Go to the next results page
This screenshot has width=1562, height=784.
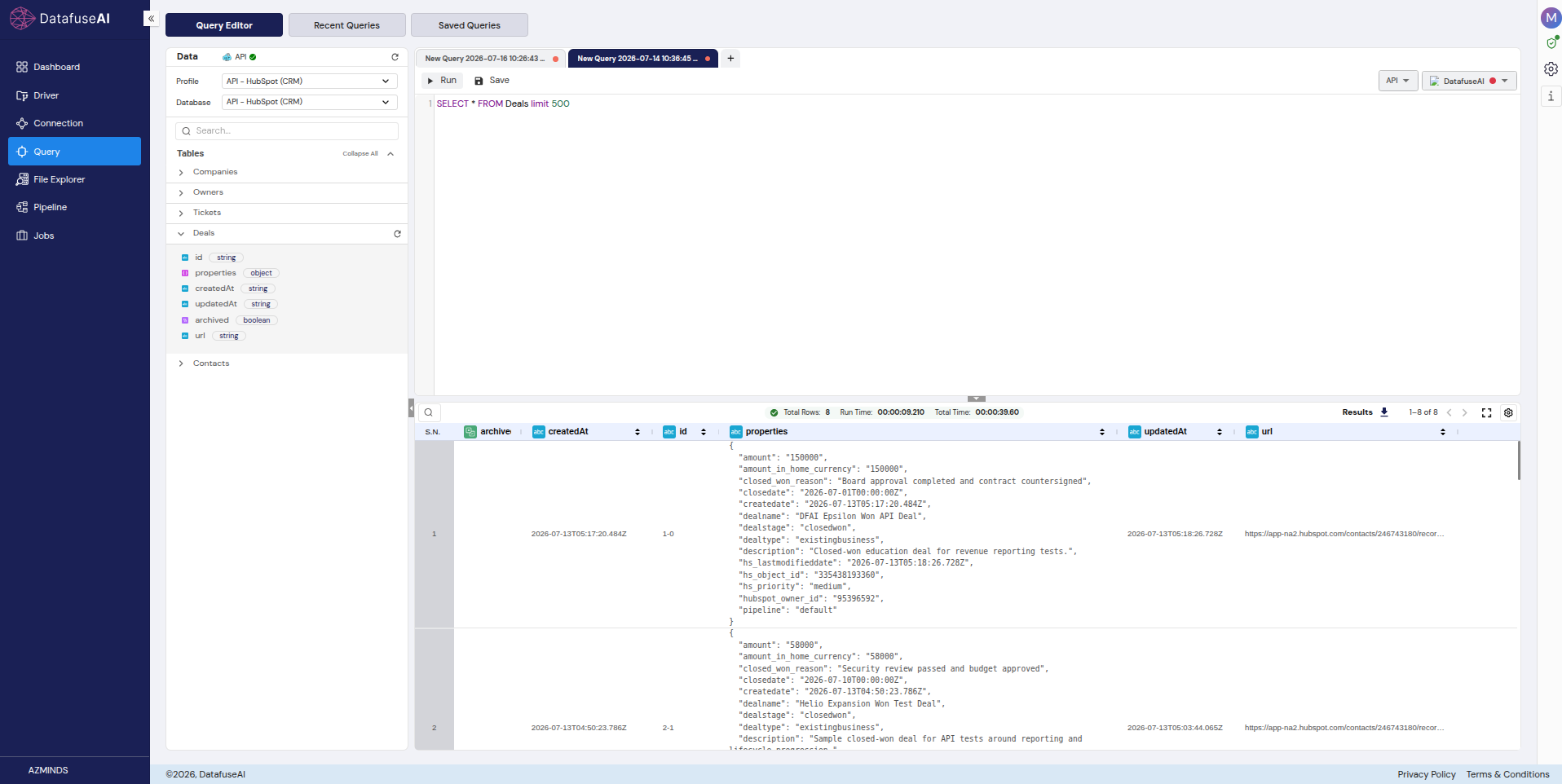click(x=1465, y=412)
